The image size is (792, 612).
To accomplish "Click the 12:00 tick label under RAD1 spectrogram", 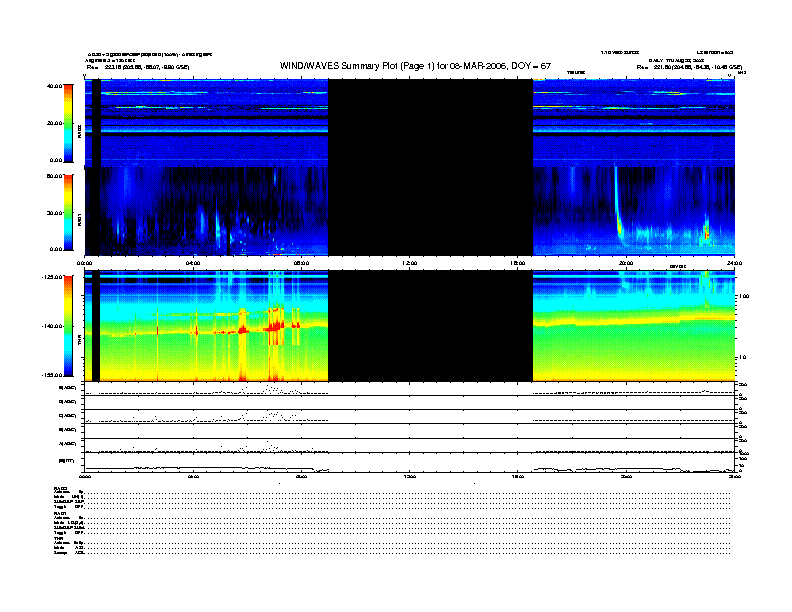I will (x=410, y=263).
